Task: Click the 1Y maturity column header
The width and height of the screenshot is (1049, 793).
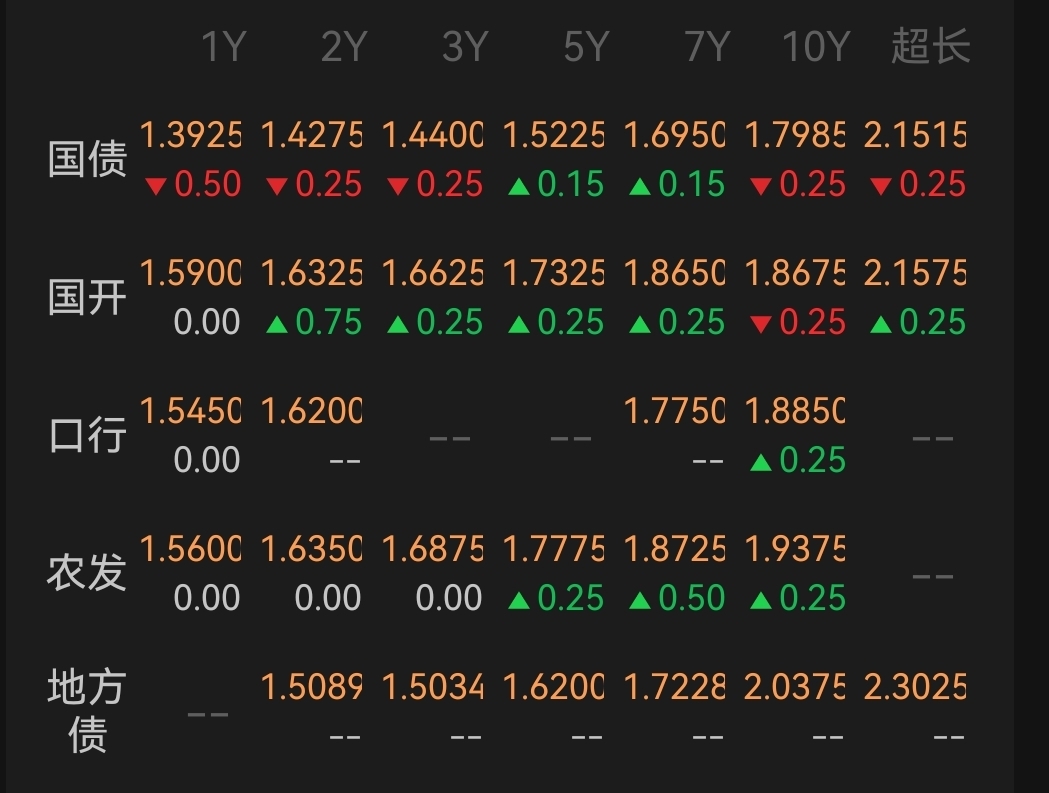Action: tap(223, 47)
